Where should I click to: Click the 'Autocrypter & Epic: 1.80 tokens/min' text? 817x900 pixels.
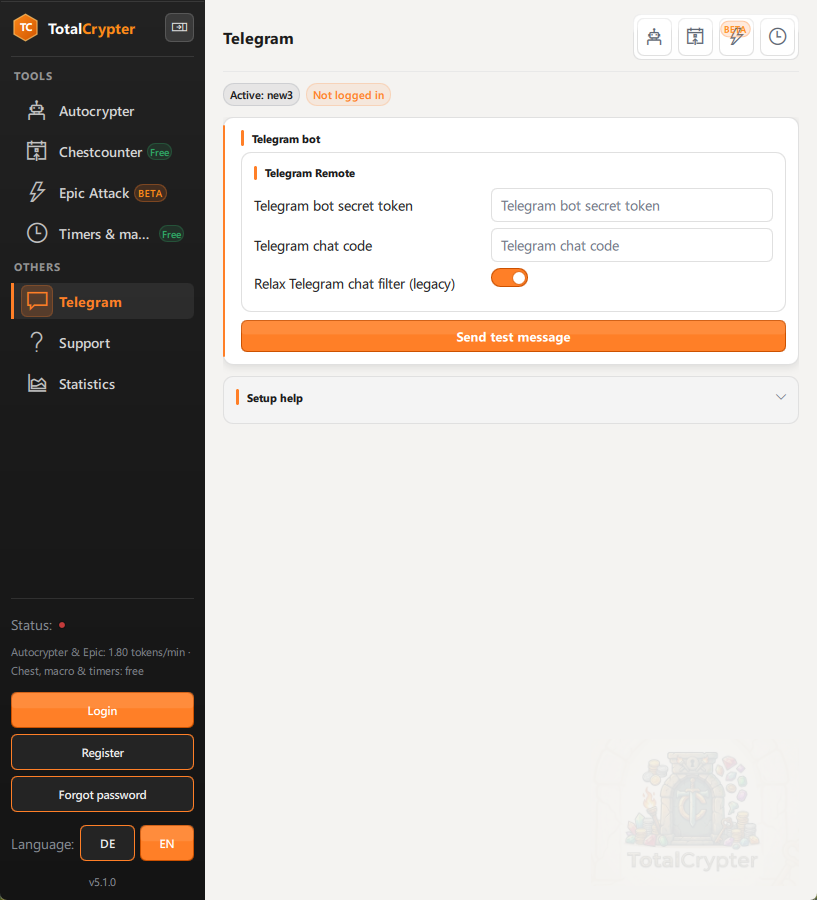98,652
